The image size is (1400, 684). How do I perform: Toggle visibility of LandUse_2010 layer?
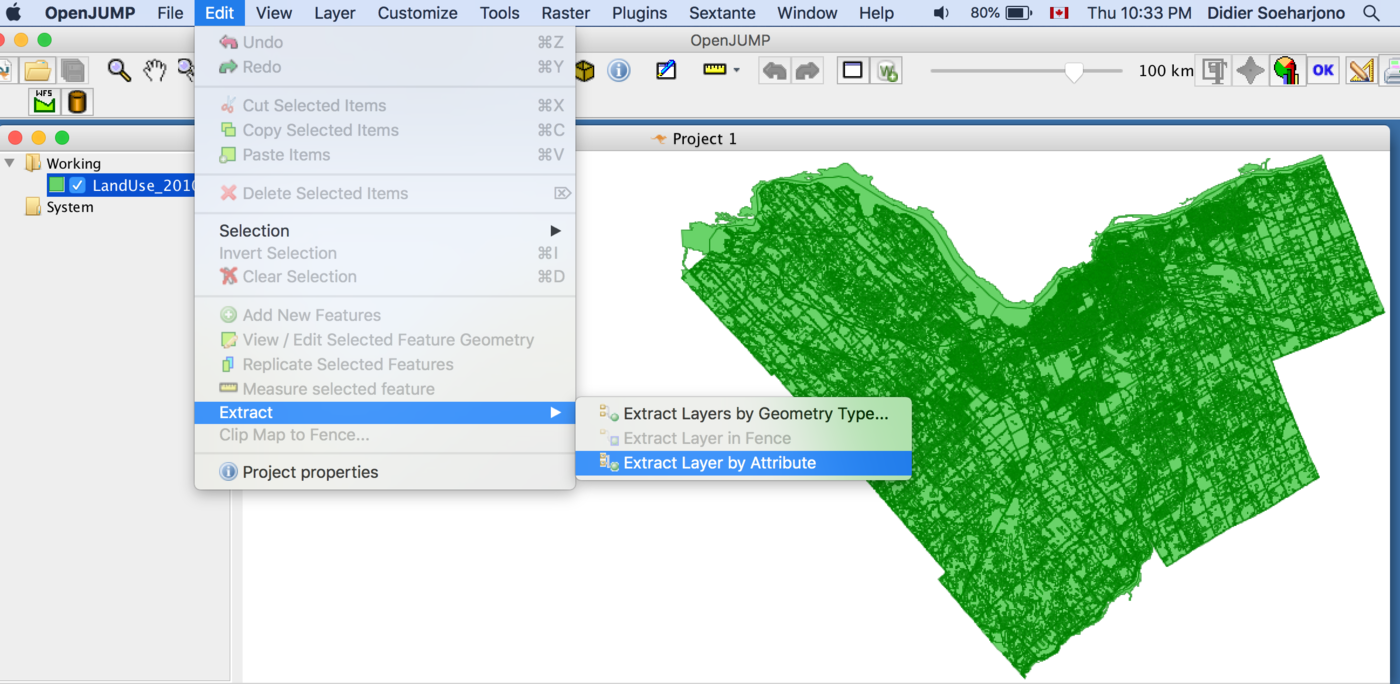click(x=75, y=185)
